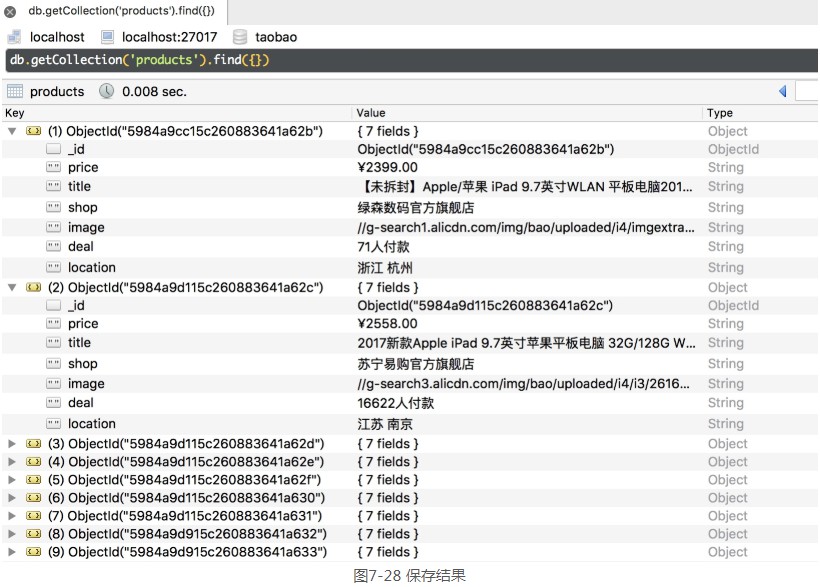Select the value ¥2558.00
Image resolution: width=820 pixels, height=587 pixels.
point(388,324)
